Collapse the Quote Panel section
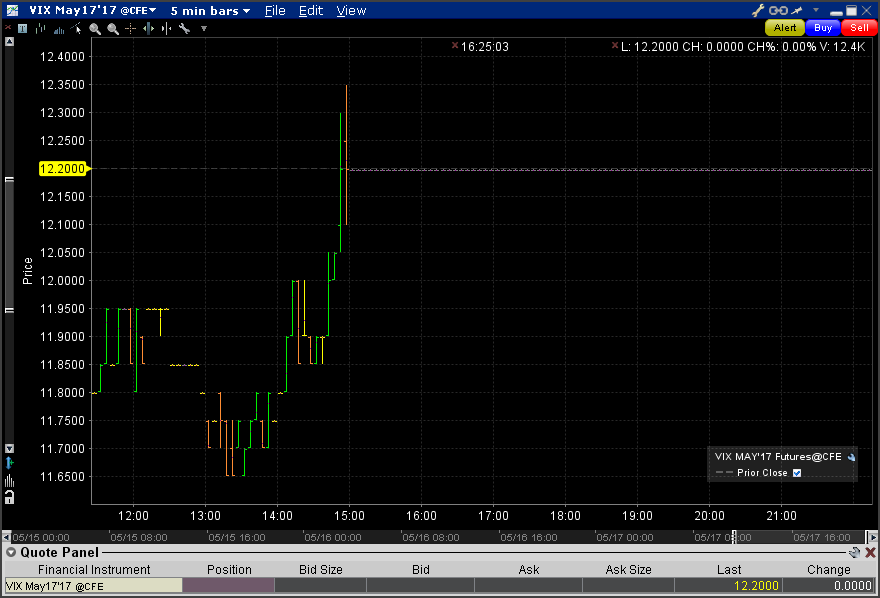The image size is (880, 598). coord(11,553)
